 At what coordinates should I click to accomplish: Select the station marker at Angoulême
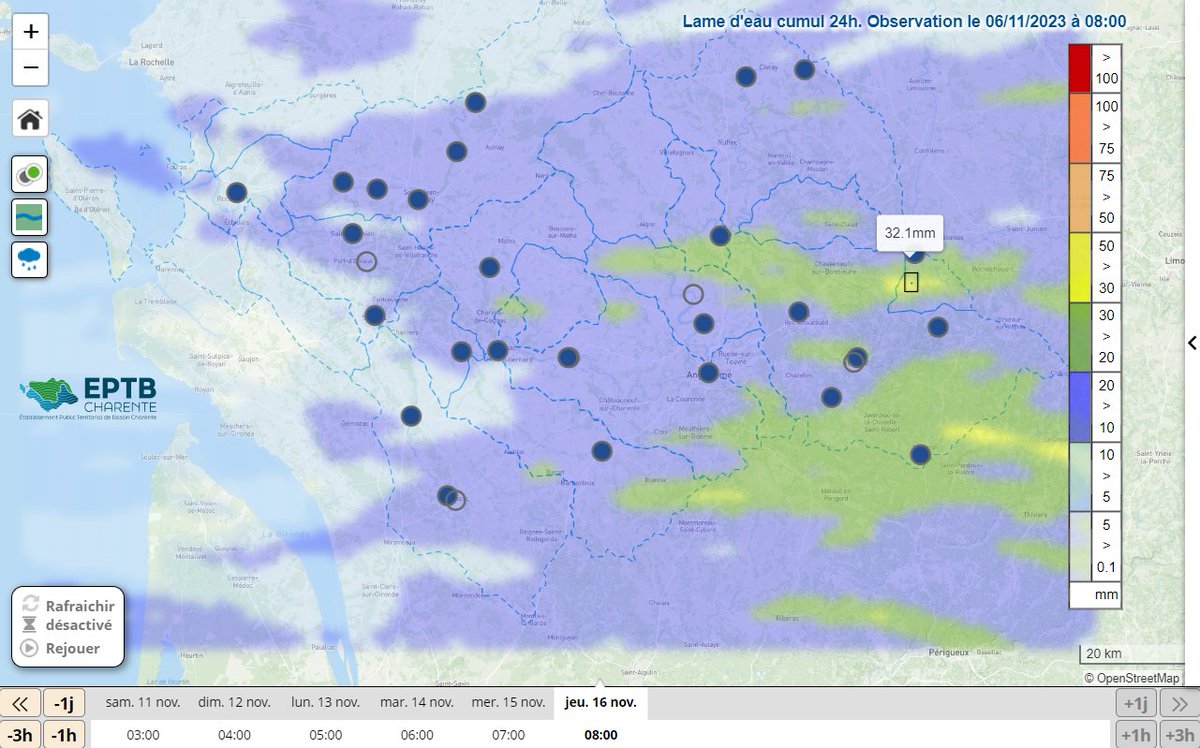[x=709, y=373]
